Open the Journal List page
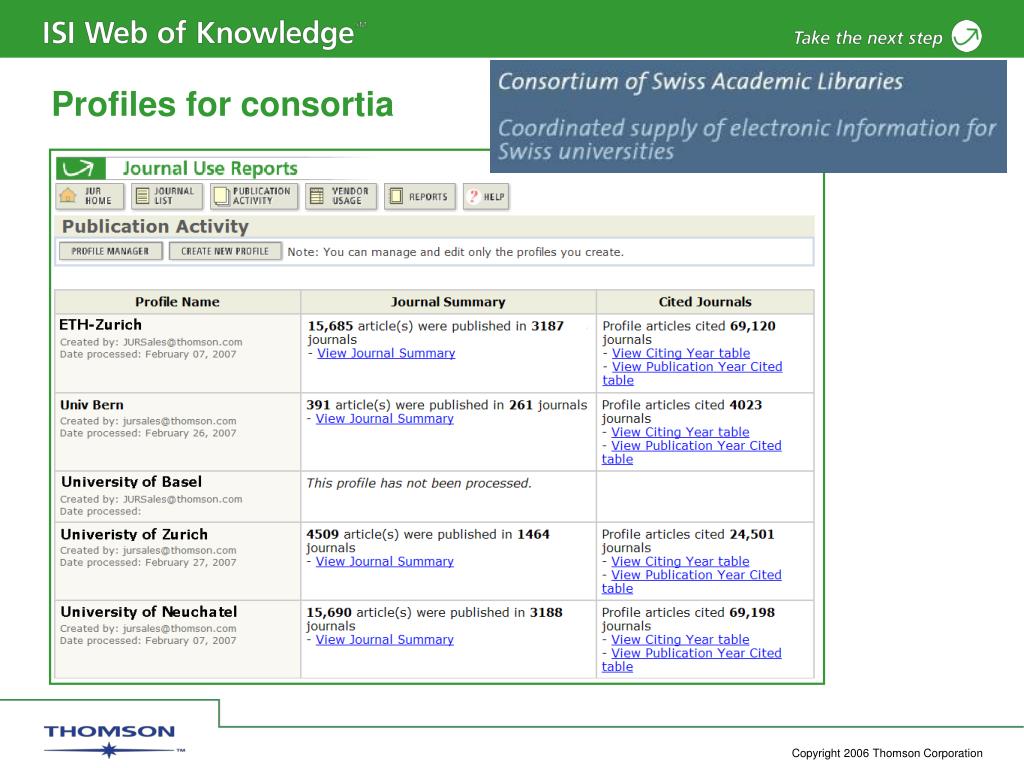The width and height of the screenshot is (1024, 768). click(x=167, y=196)
